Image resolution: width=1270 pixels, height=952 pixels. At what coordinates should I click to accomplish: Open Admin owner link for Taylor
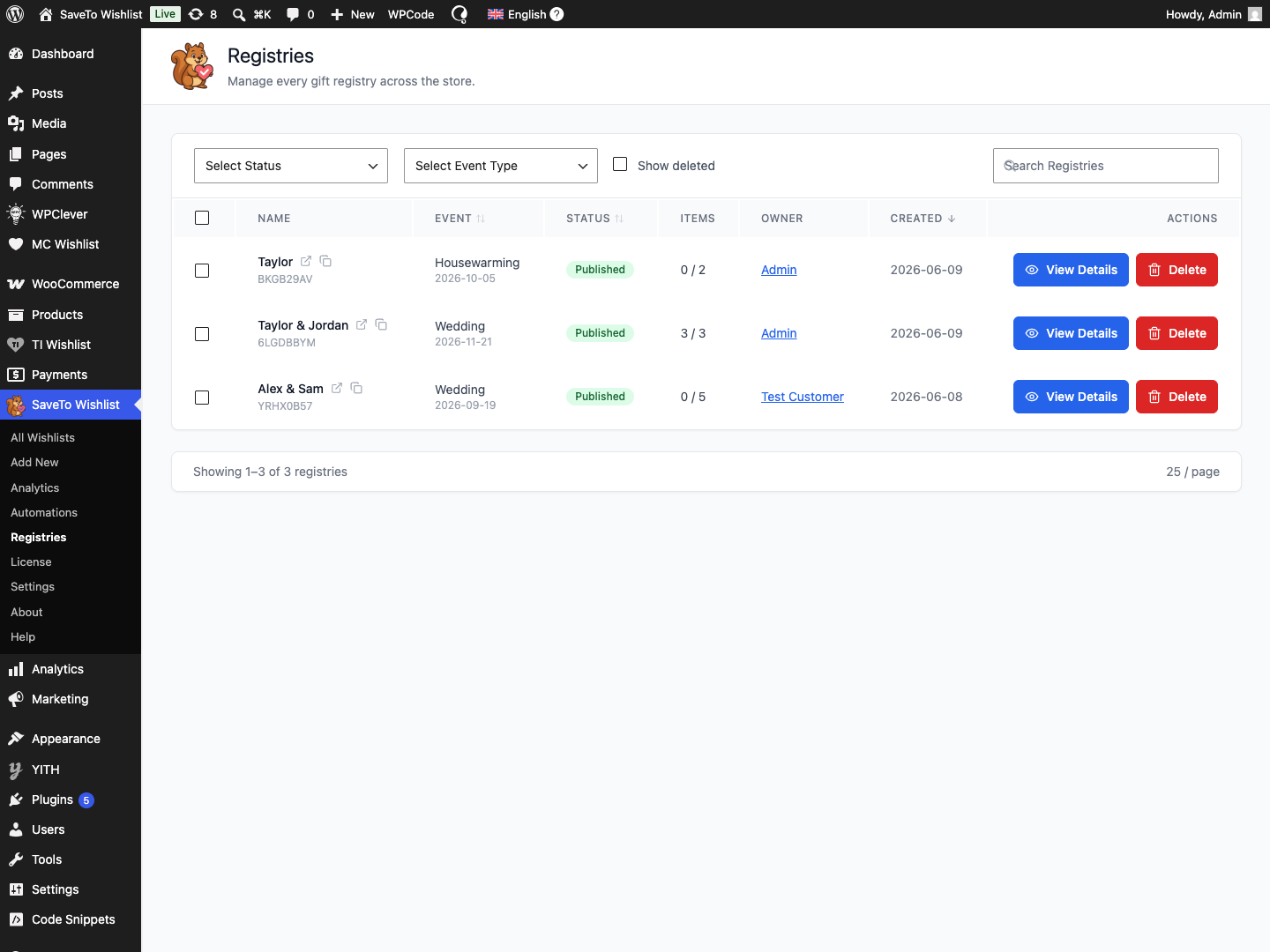tap(779, 270)
